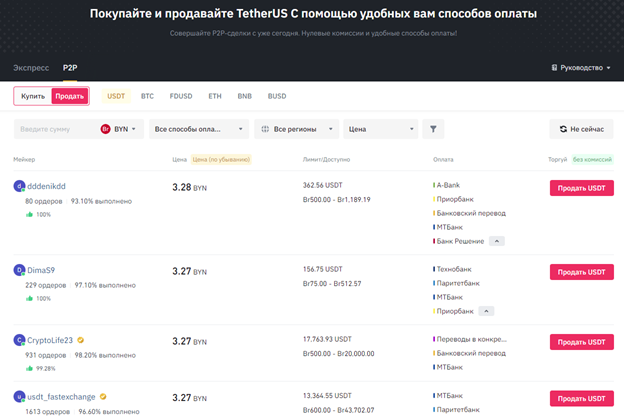The width and height of the screenshot is (624, 418).
Task: Click the 13,364.55 USDT available amount
Action: tap(327, 396)
